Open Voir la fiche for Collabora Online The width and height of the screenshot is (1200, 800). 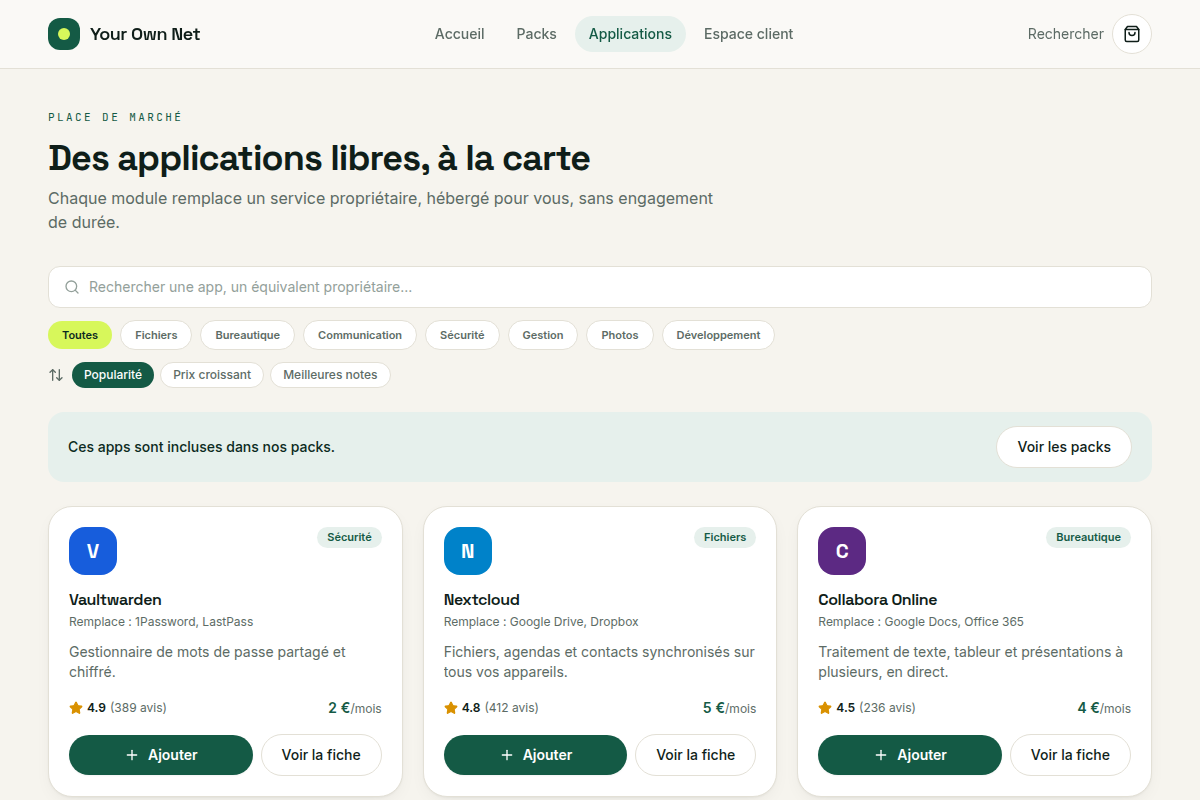1070,755
